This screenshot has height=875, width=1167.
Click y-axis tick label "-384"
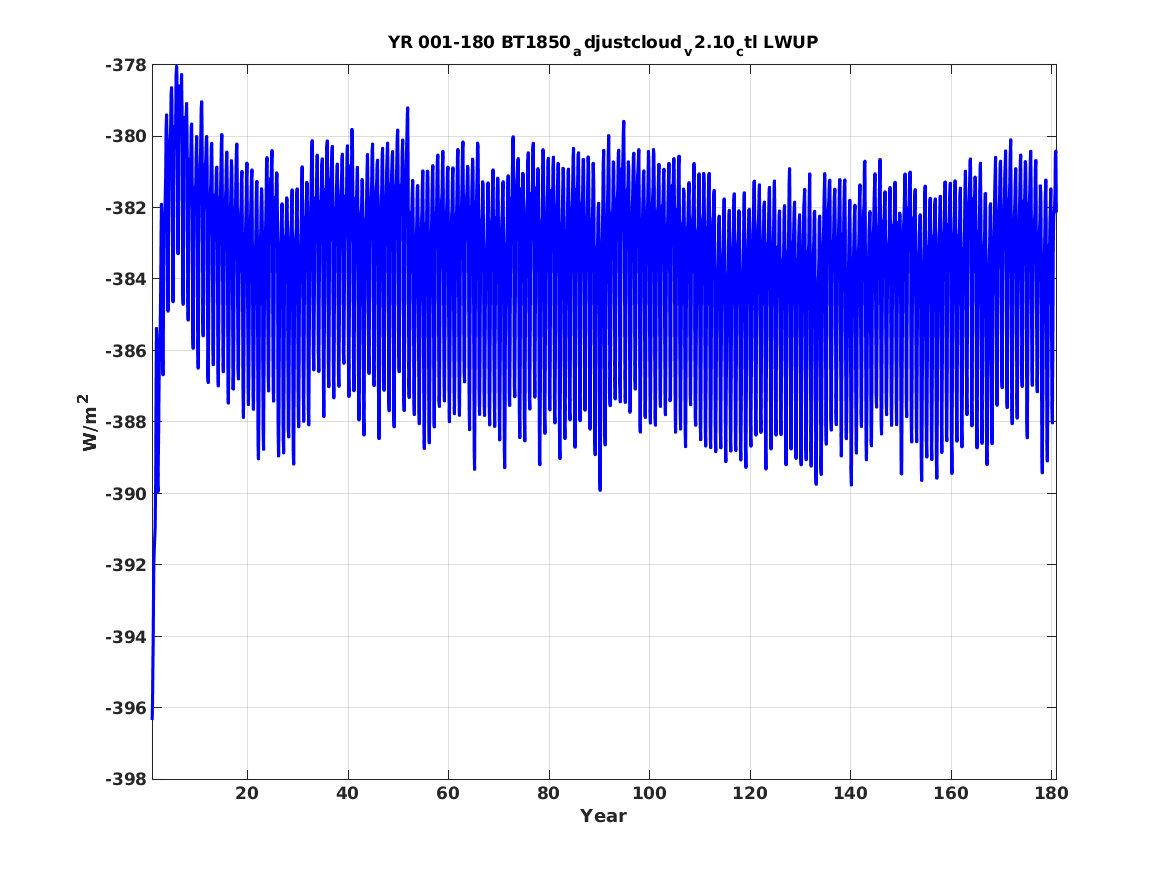click(125, 280)
